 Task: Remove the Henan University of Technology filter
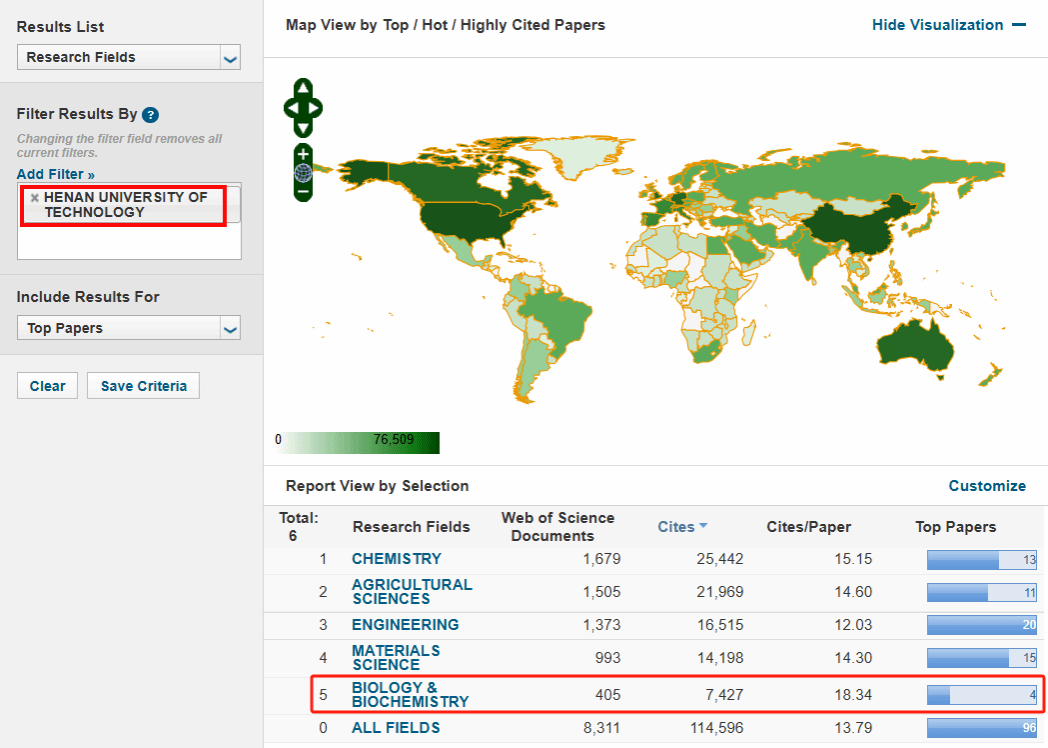[x=34, y=198]
